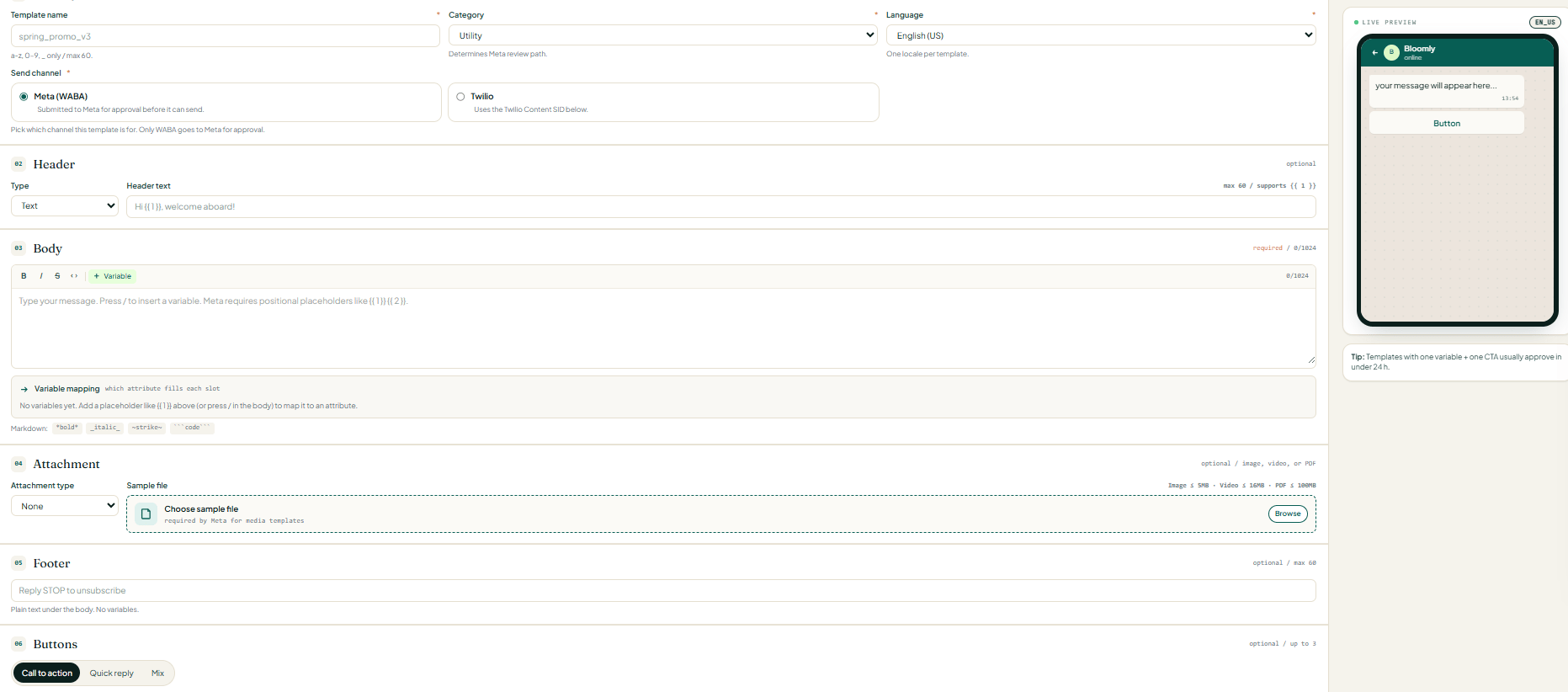Click the Variable mapping arrow icon

tap(24, 389)
